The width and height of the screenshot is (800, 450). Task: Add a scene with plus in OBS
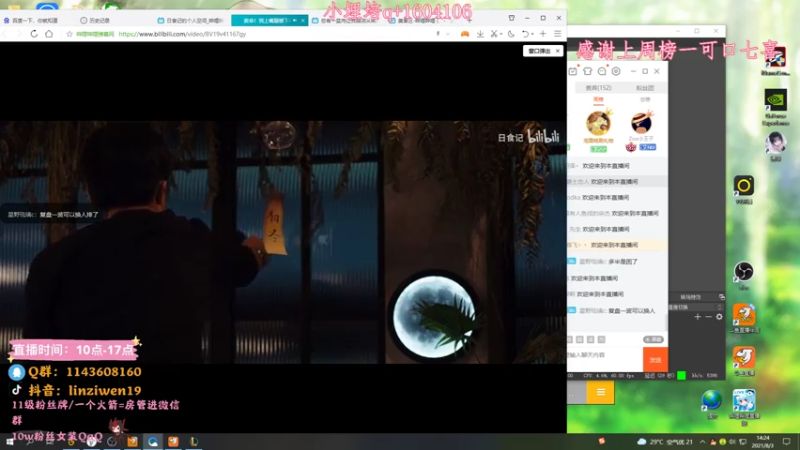point(697,317)
